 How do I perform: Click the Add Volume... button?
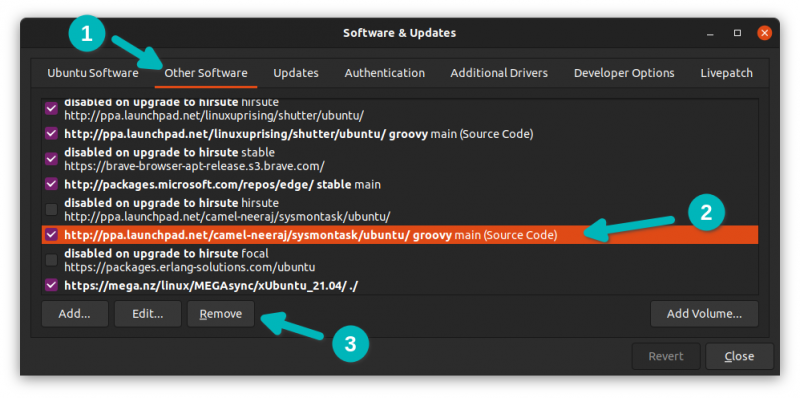coord(704,314)
